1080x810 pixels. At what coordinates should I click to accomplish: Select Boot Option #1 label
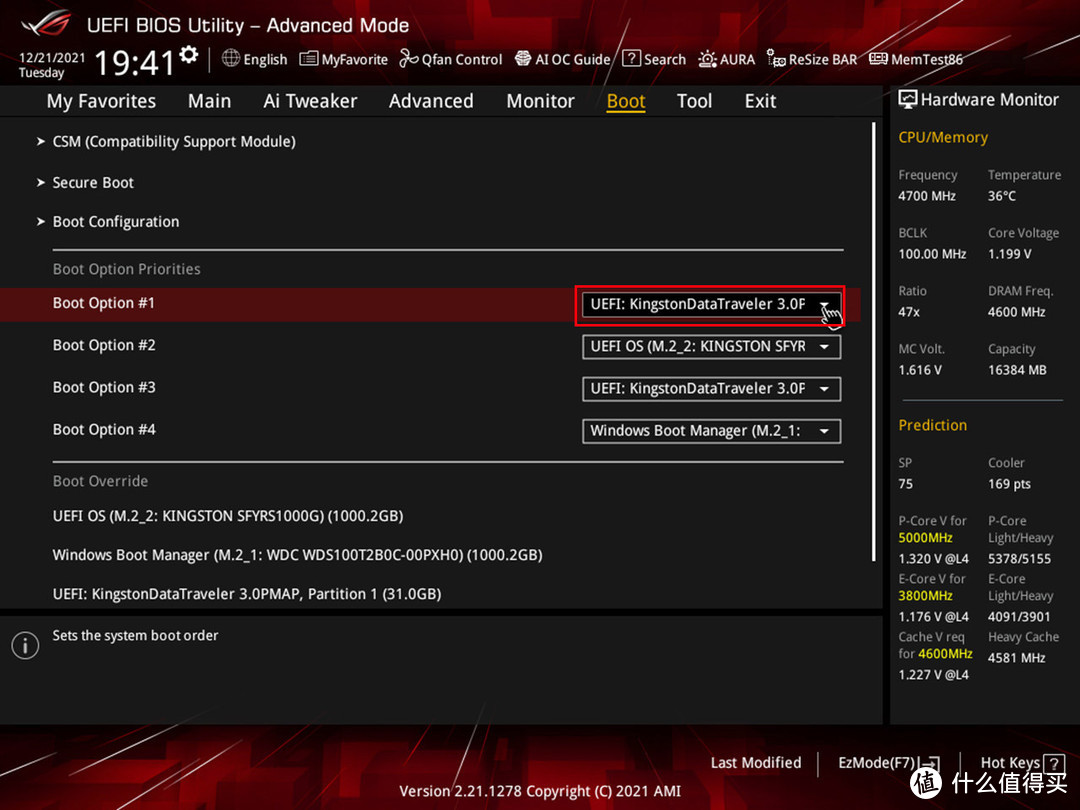point(104,303)
